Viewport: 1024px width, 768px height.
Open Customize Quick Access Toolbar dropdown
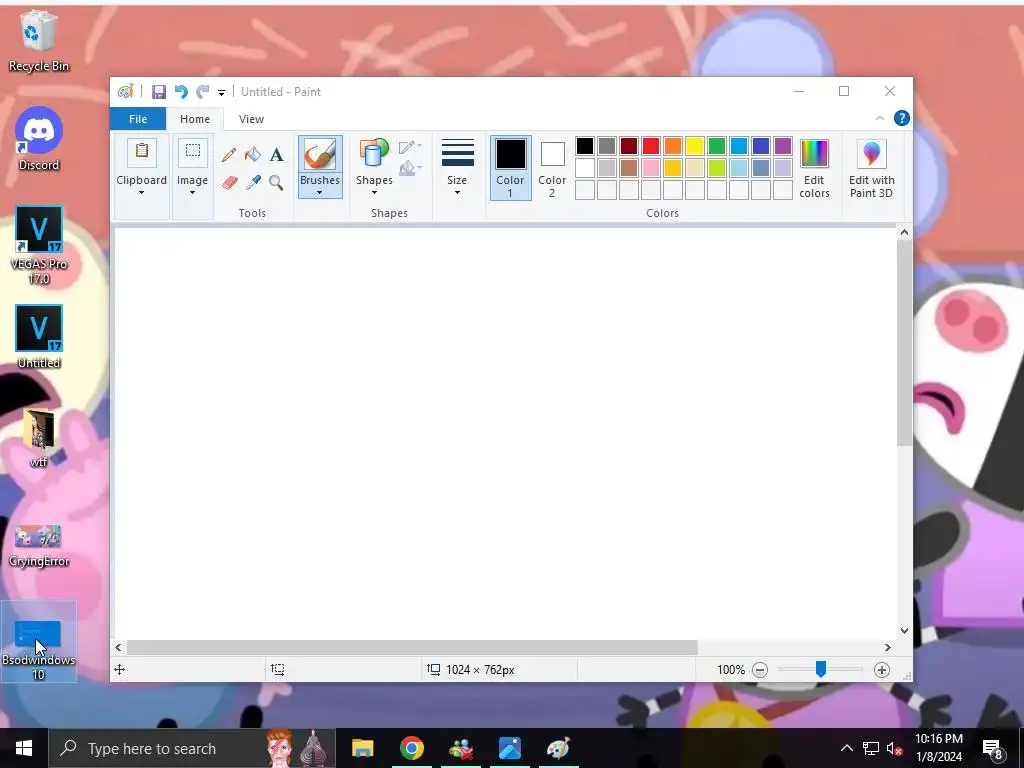point(221,93)
